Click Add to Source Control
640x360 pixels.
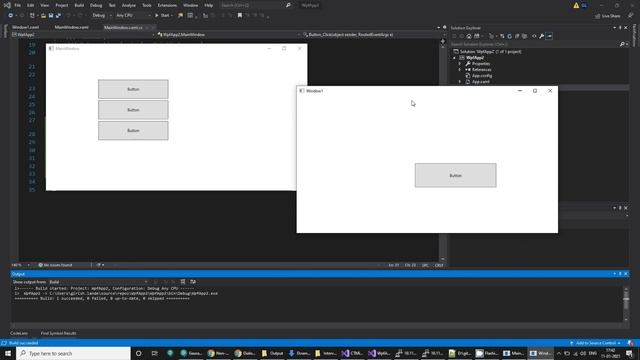[x=596, y=343]
